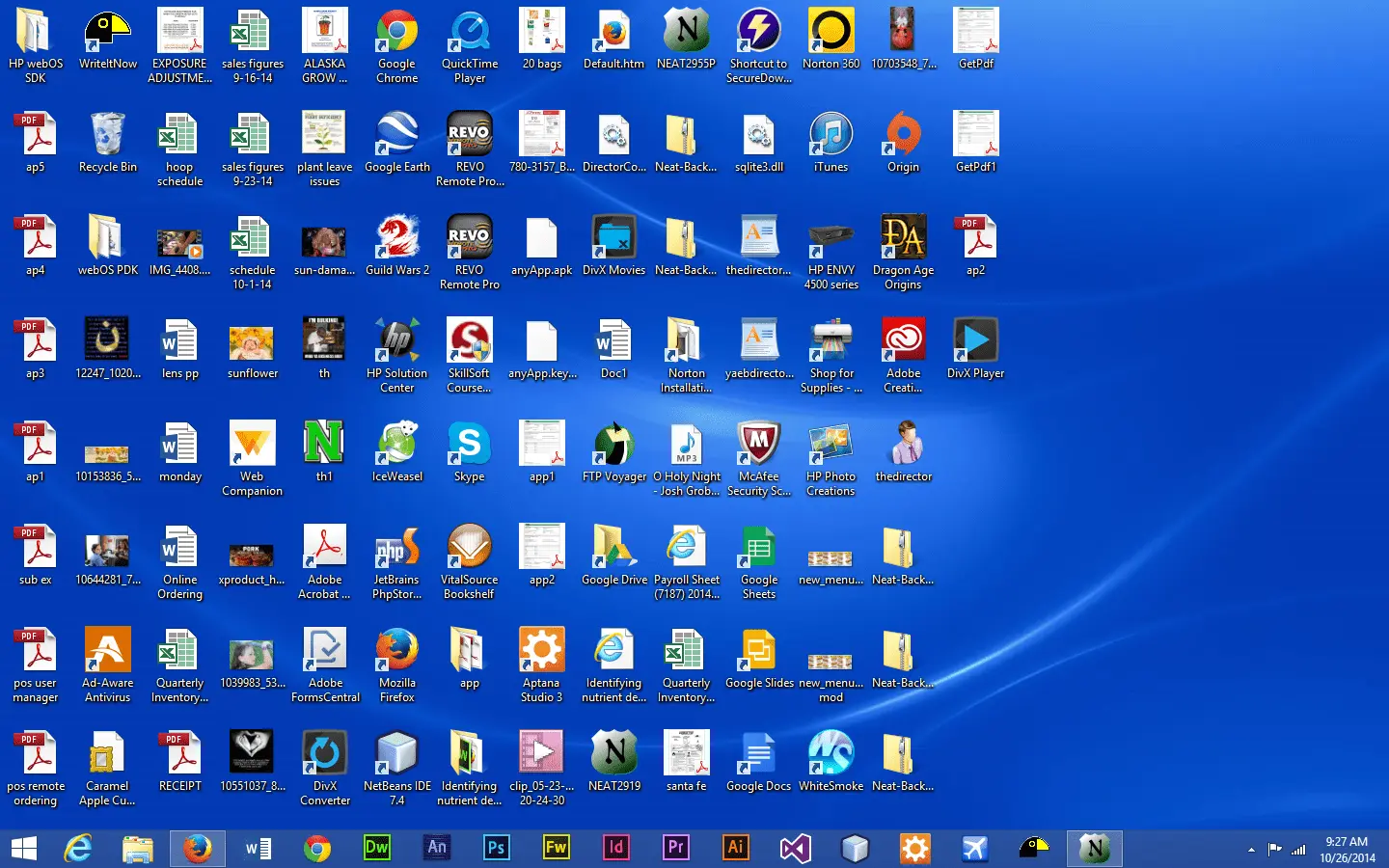The height and width of the screenshot is (868, 1389).
Task: Select the Guild Wars 2 desktop icon
Action: coord(396,239)
